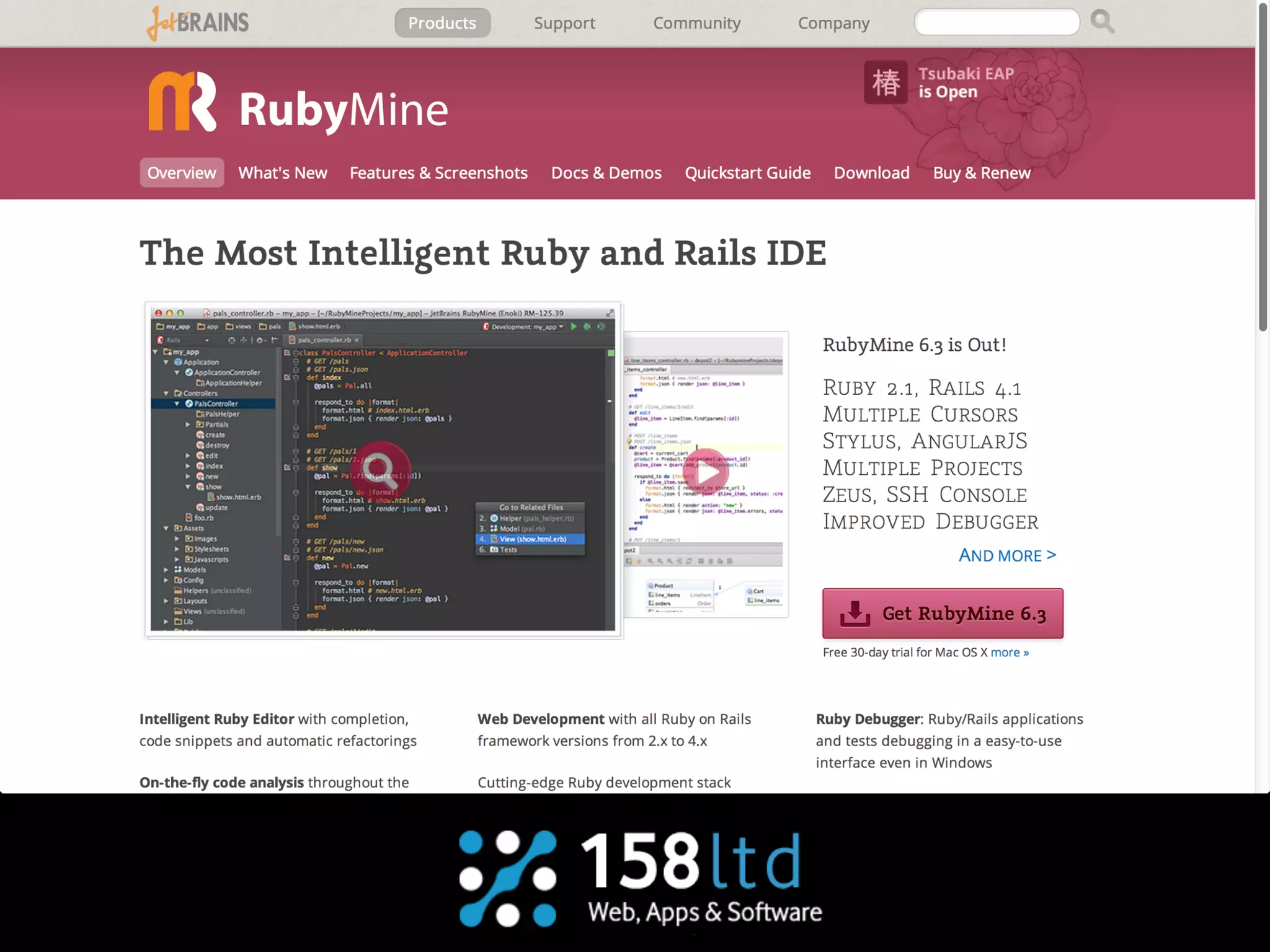This screenshot has width=1270, height=952.
Task: Go to the What's New tab
Action: click(x=283, y=172)
